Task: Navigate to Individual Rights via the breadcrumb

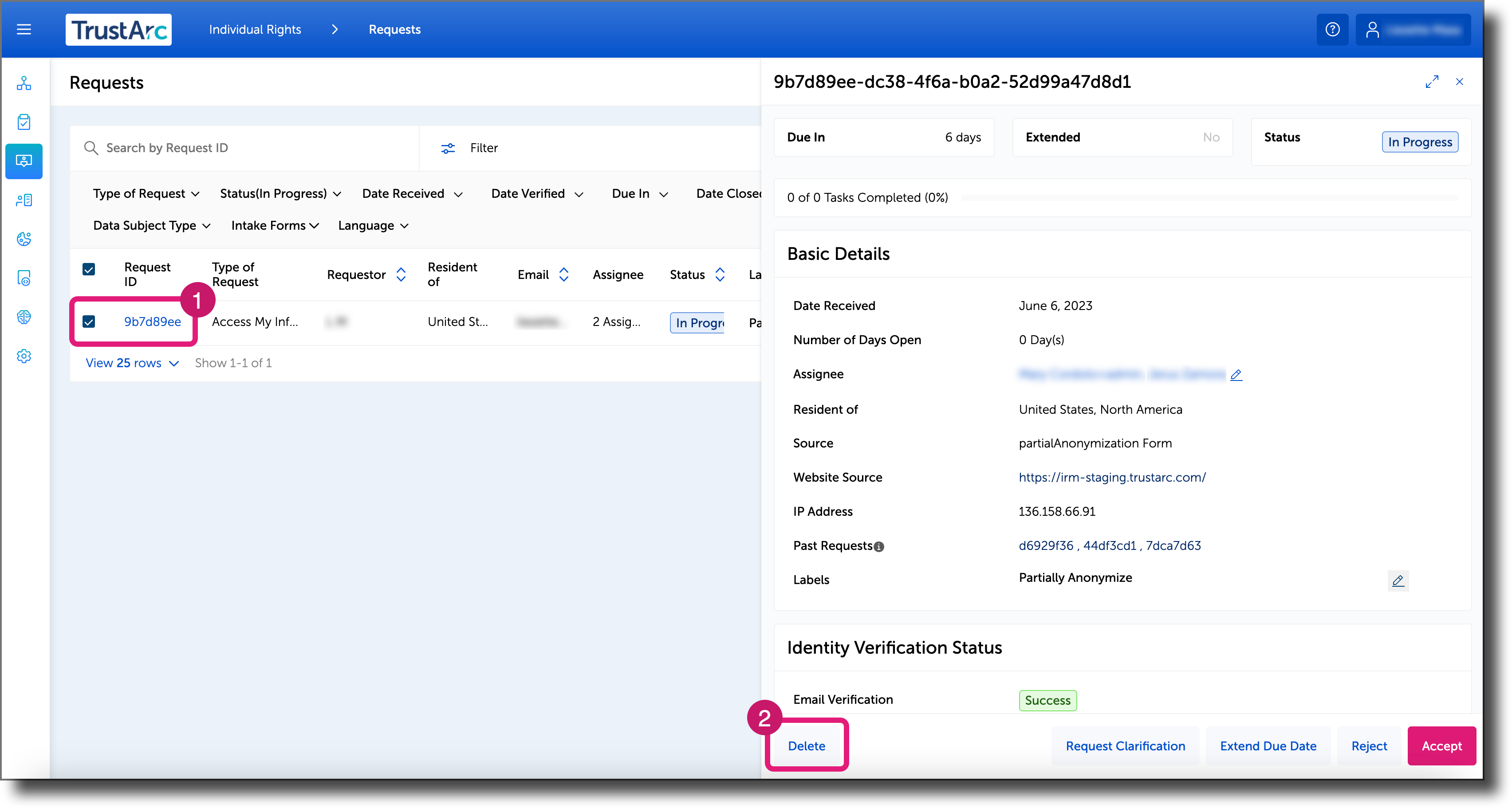Action: [x=255, y=29]
